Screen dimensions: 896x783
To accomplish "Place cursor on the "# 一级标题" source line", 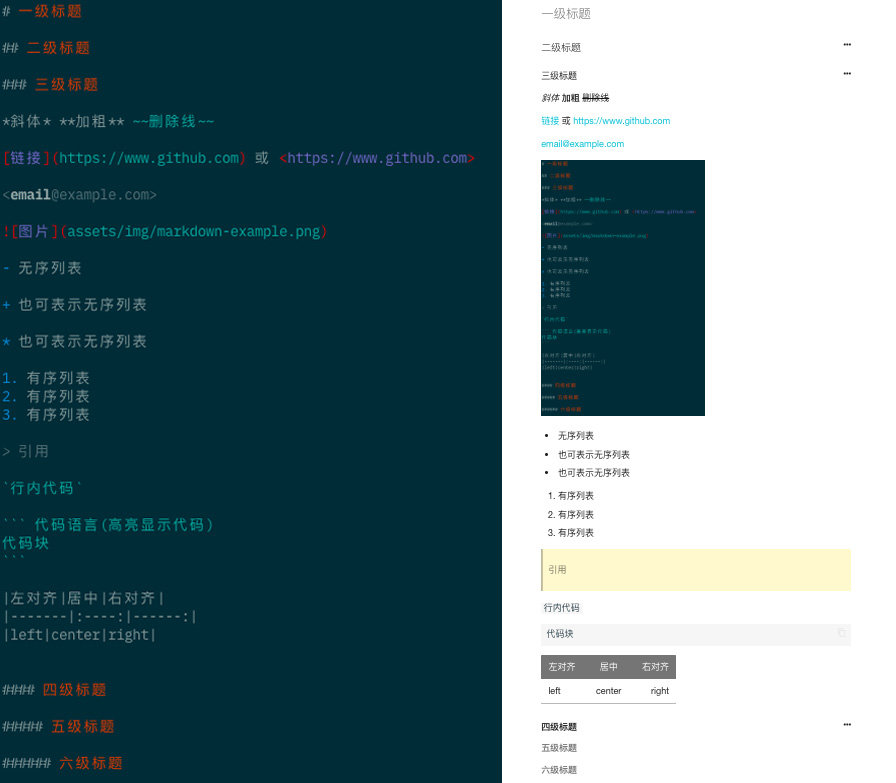I will tap(45, 11).
